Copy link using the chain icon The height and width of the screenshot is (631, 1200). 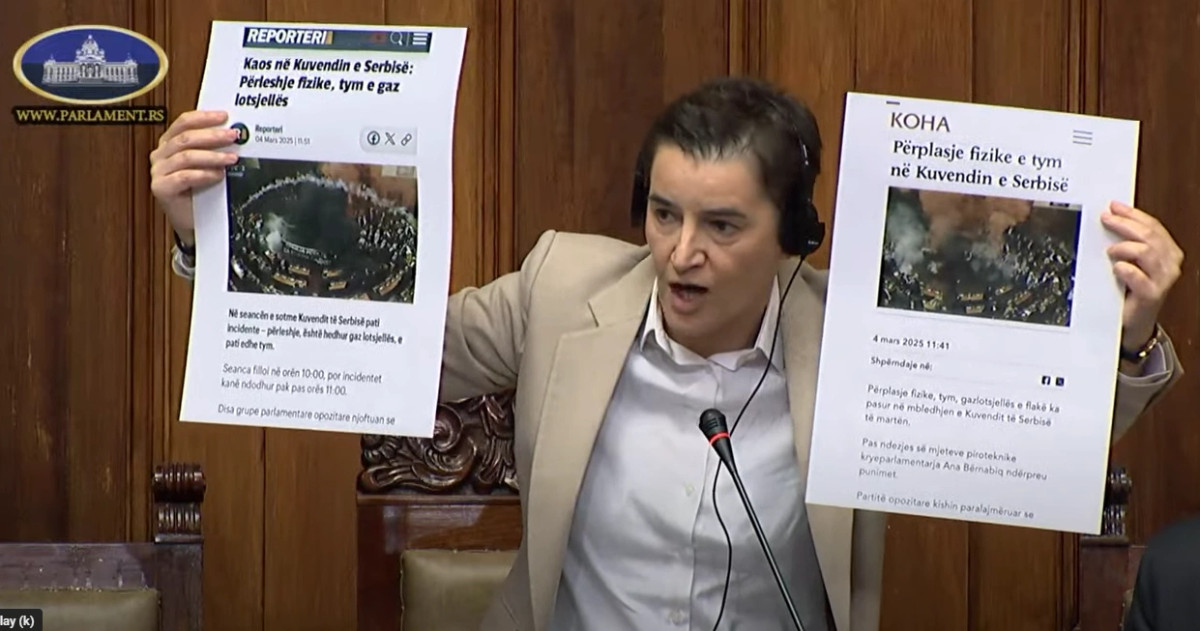pyautogui.click(x=407, y=140)
